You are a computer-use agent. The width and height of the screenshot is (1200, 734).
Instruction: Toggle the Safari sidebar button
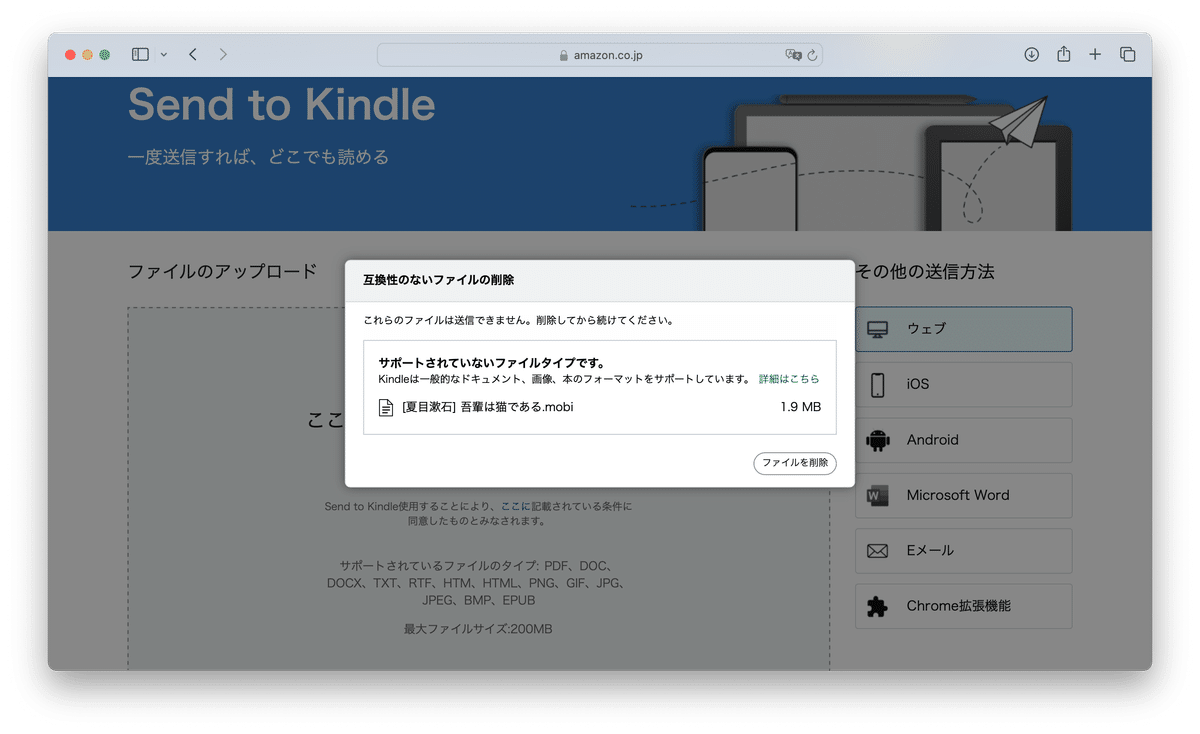point(140,55)
